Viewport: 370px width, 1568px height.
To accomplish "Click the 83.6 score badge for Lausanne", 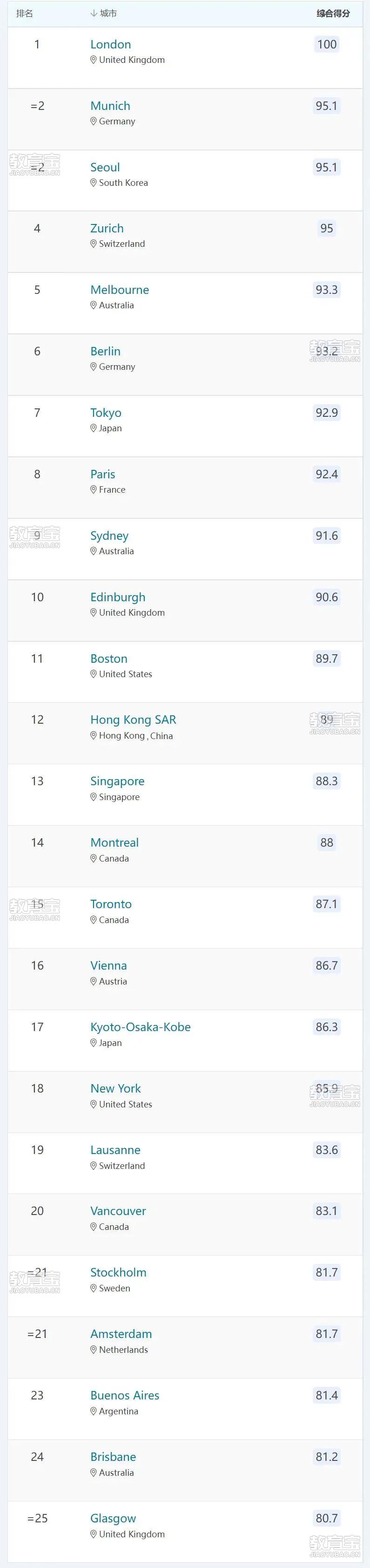I will point(327,1150).
